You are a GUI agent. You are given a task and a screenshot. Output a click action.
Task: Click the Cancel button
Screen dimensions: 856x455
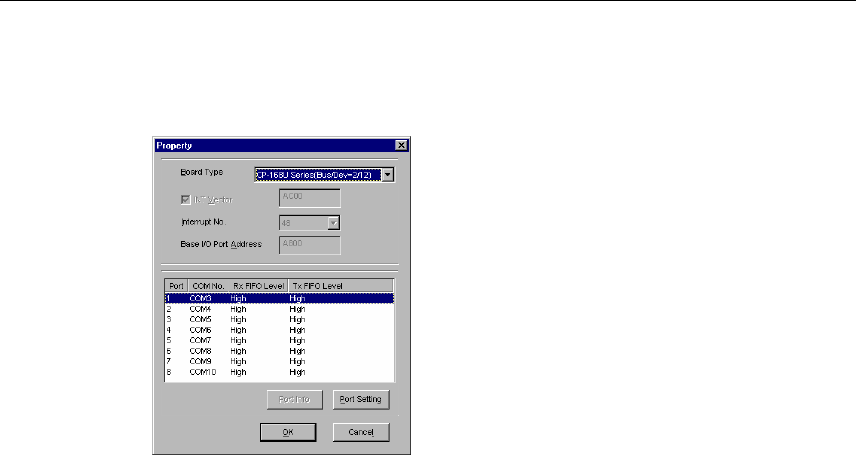[x=360, y=432]
